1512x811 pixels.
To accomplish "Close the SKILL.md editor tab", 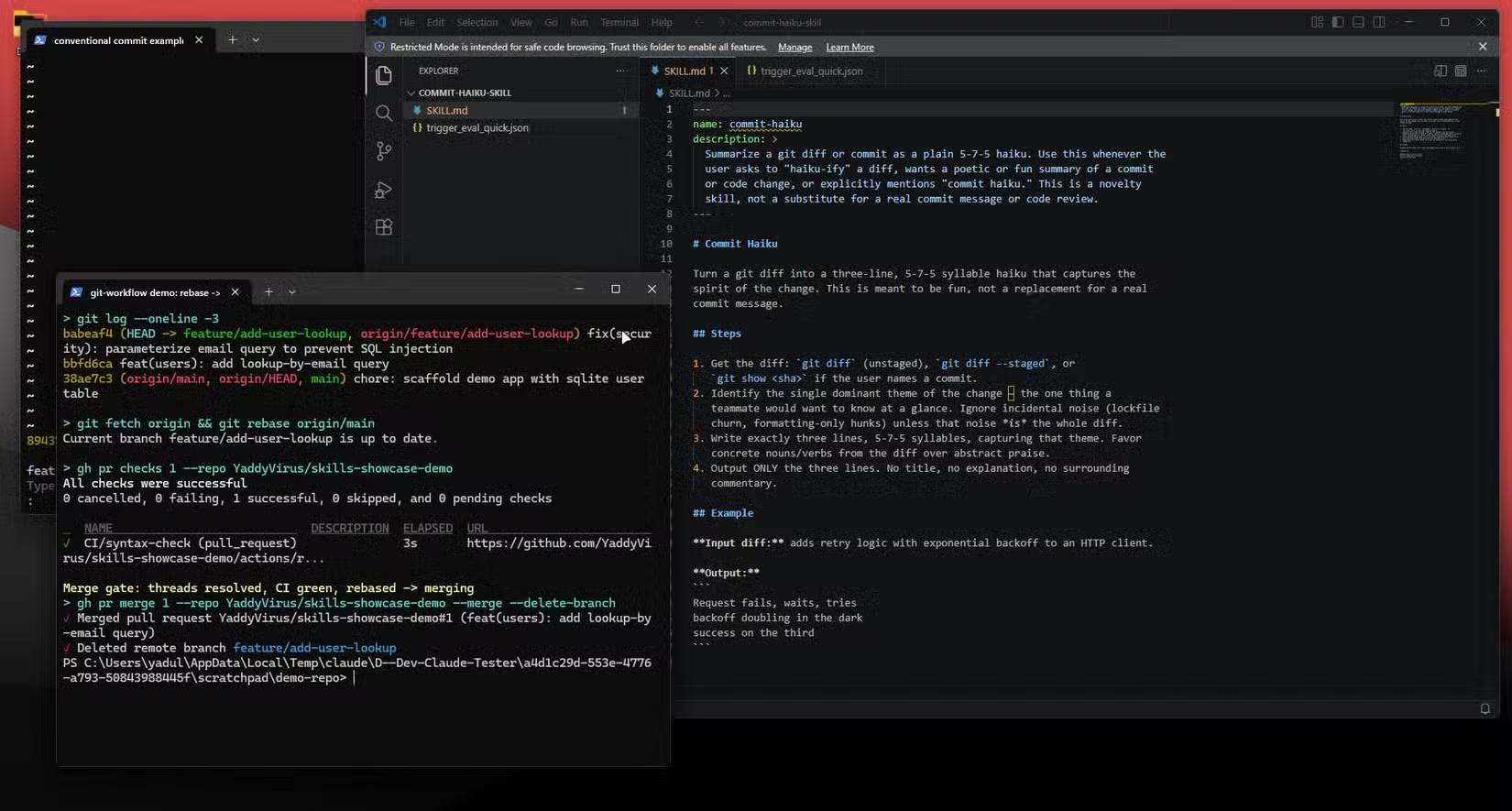I will coord(724,71).
